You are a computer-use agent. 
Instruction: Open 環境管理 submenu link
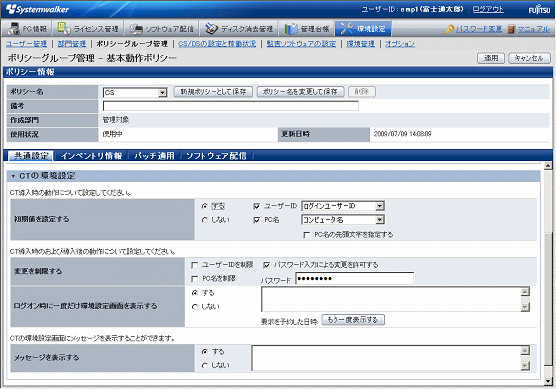coord(360,44)
